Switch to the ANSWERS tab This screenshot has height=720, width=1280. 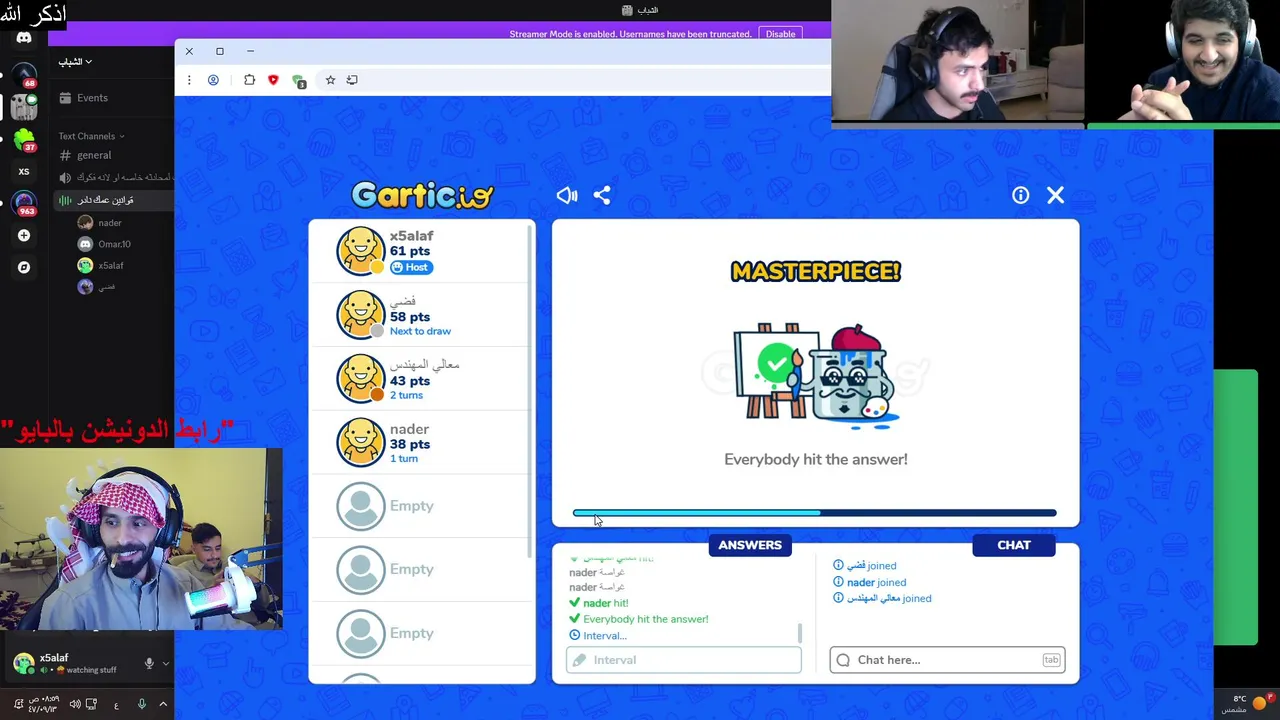750,545
